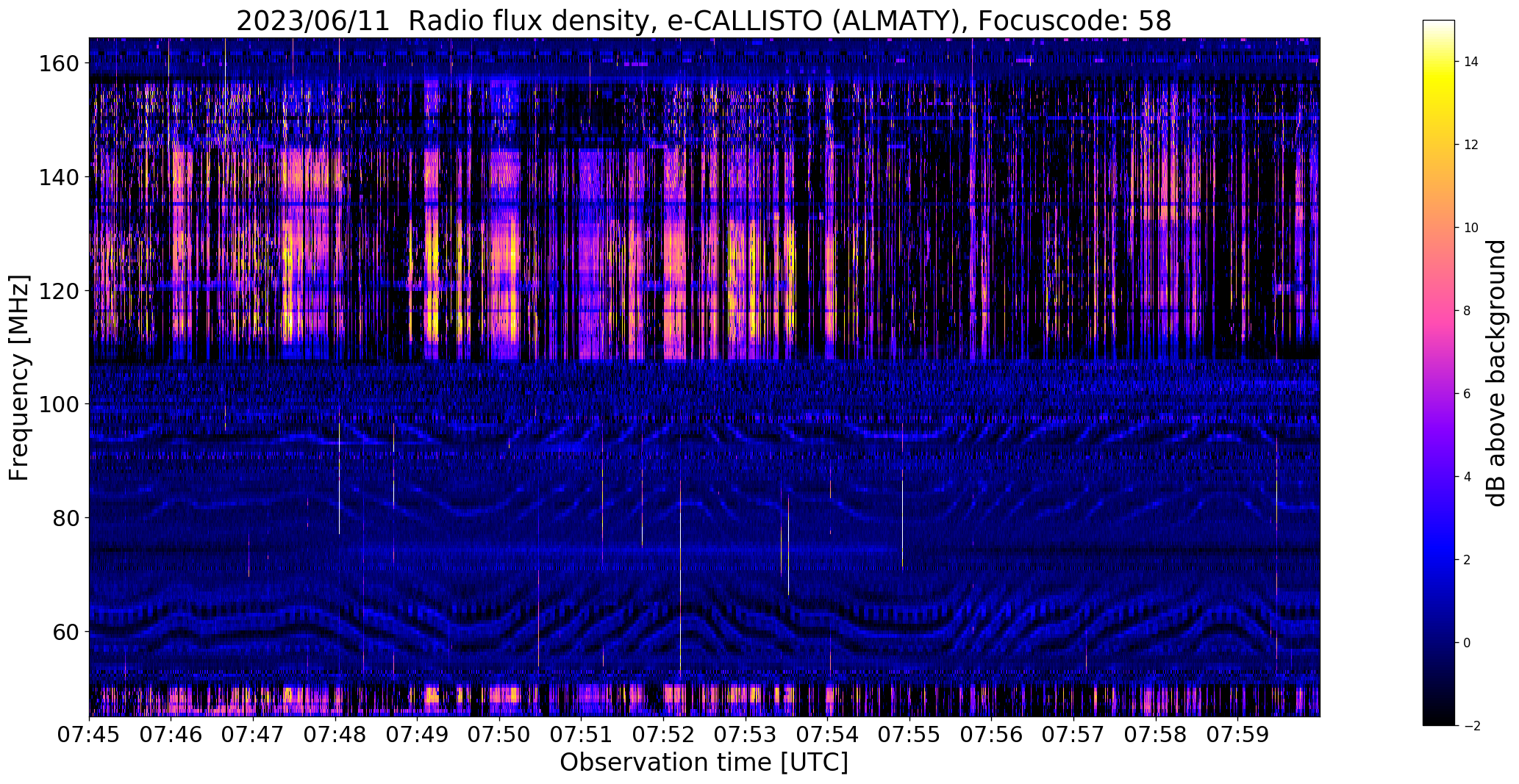
Task: Click the 120 frequency tick label
Action: coord(59,291)
